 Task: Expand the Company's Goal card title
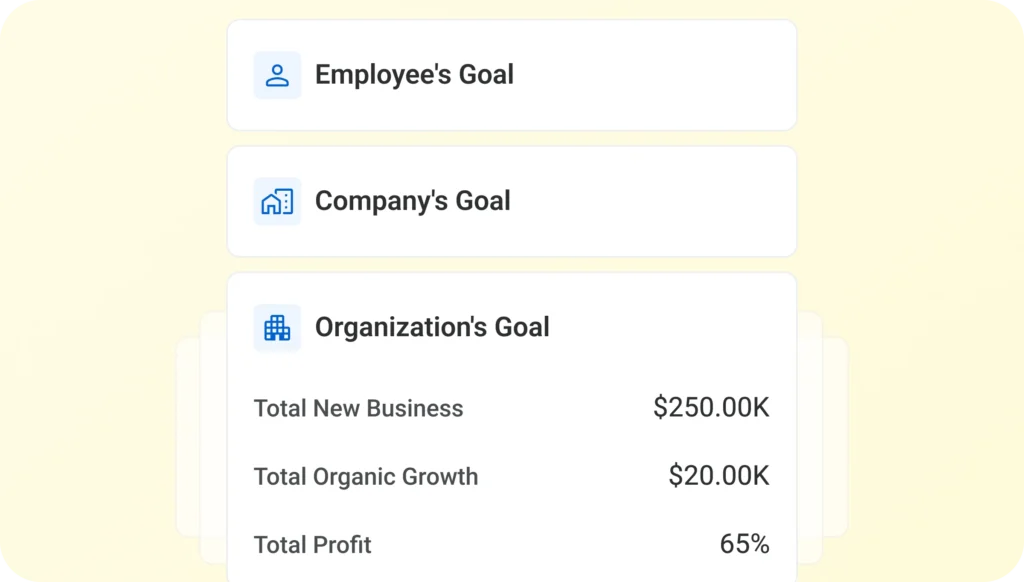(412, 201)
